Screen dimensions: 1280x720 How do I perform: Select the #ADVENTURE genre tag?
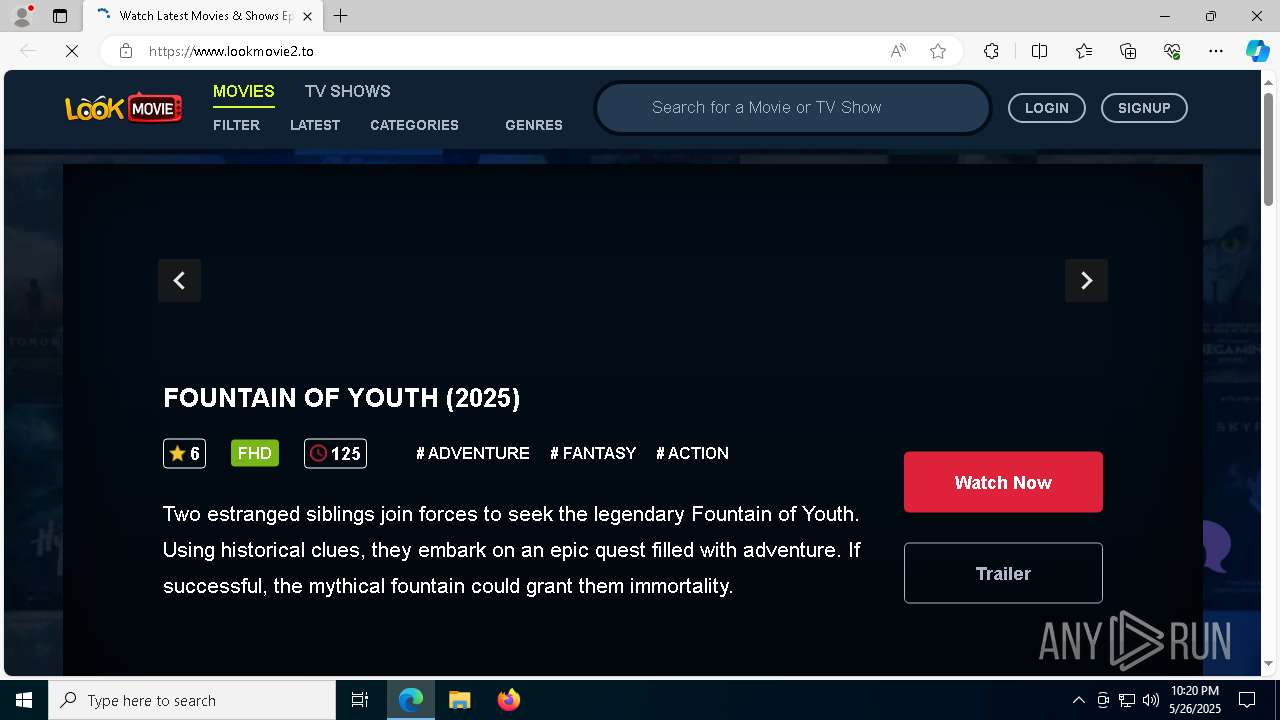[x=473, y=453]
